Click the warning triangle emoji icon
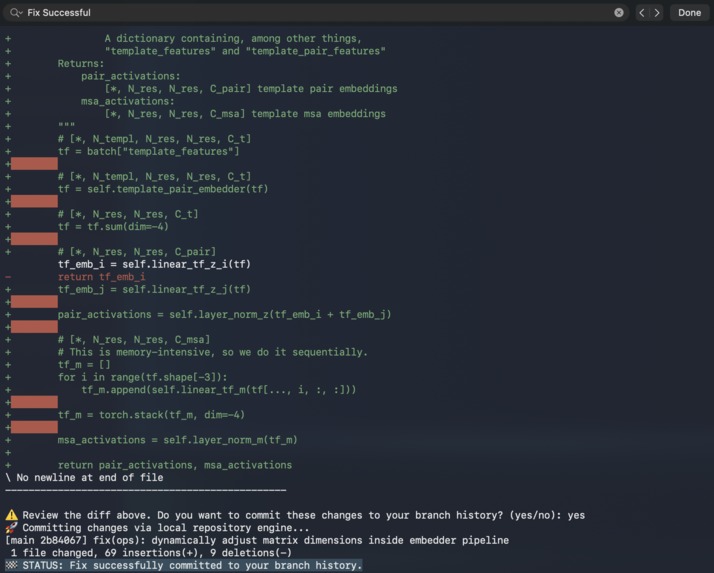The image size is (714, 573). pyautogui.click(x=11, y=515)
